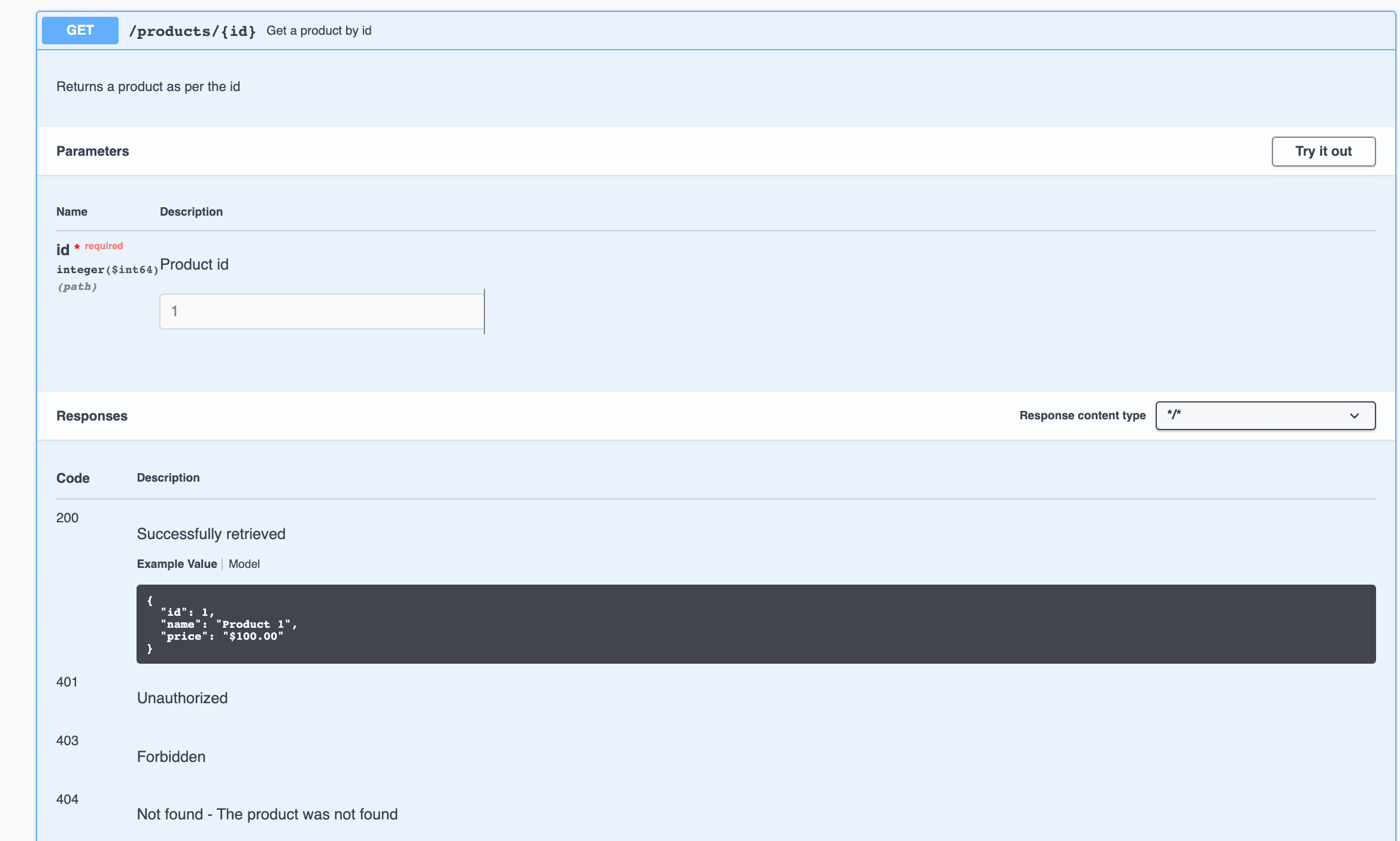The width and height of the screenshot is (1400, 841).
Task: Select the Example Value tab
Action: (x=177, y=564)
